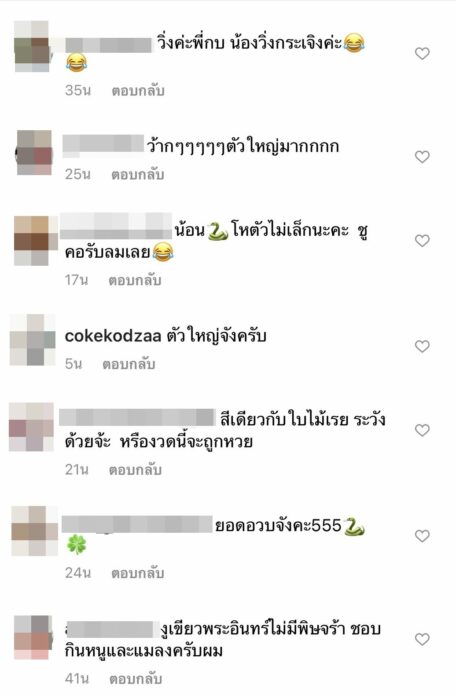Reply to the comment posted 35น ago
Screen dimensions: 456x696
click(x=138, y=91)
